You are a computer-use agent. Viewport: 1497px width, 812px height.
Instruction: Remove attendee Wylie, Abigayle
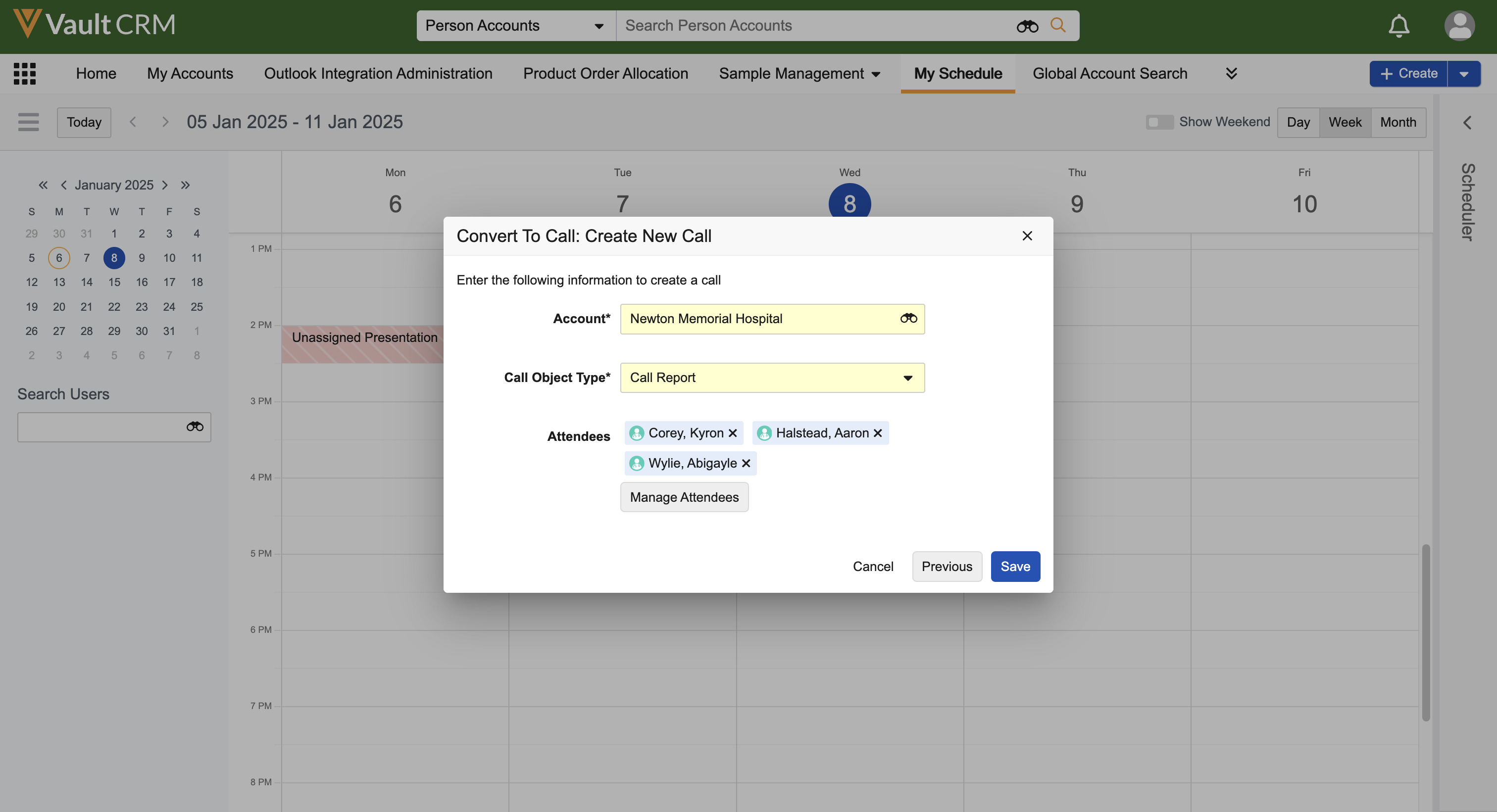(746, 463)
